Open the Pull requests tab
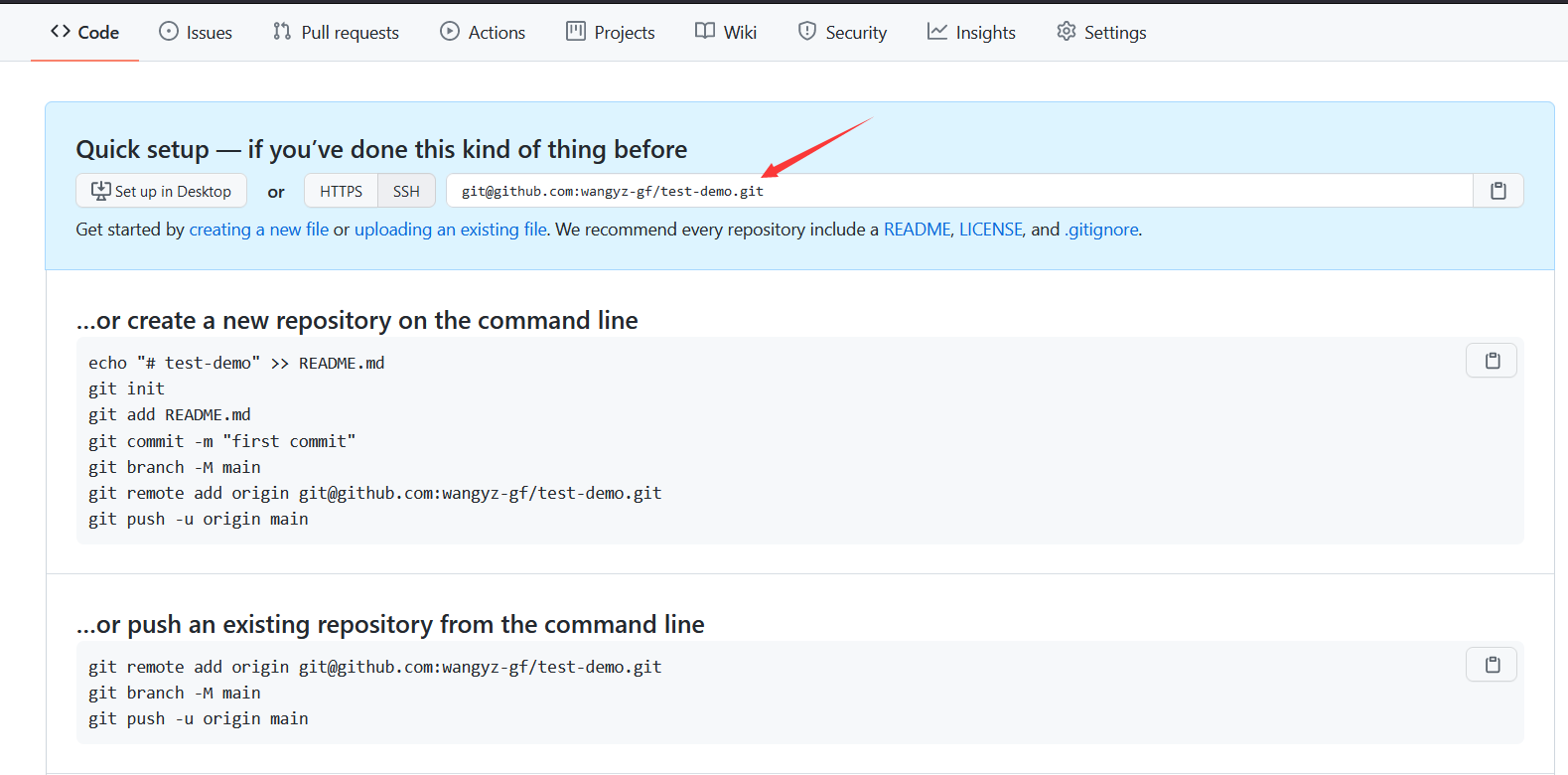1568x775 pixels. [x=336, y=32]
